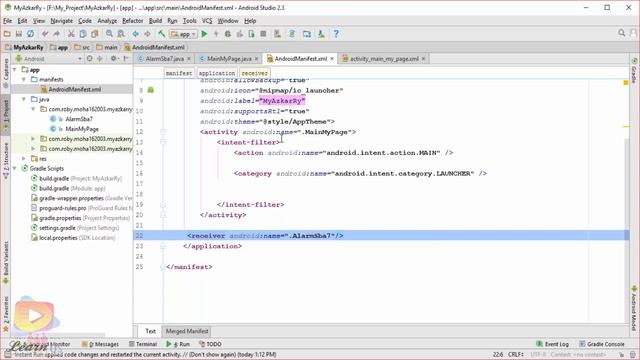Click the Open folder toolbar icon

7,34
